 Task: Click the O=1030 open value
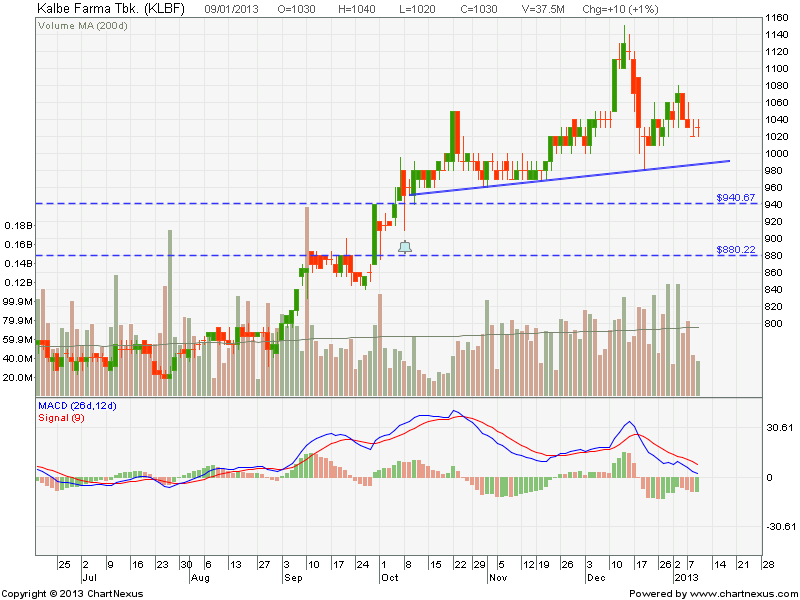tap(296, 9)
